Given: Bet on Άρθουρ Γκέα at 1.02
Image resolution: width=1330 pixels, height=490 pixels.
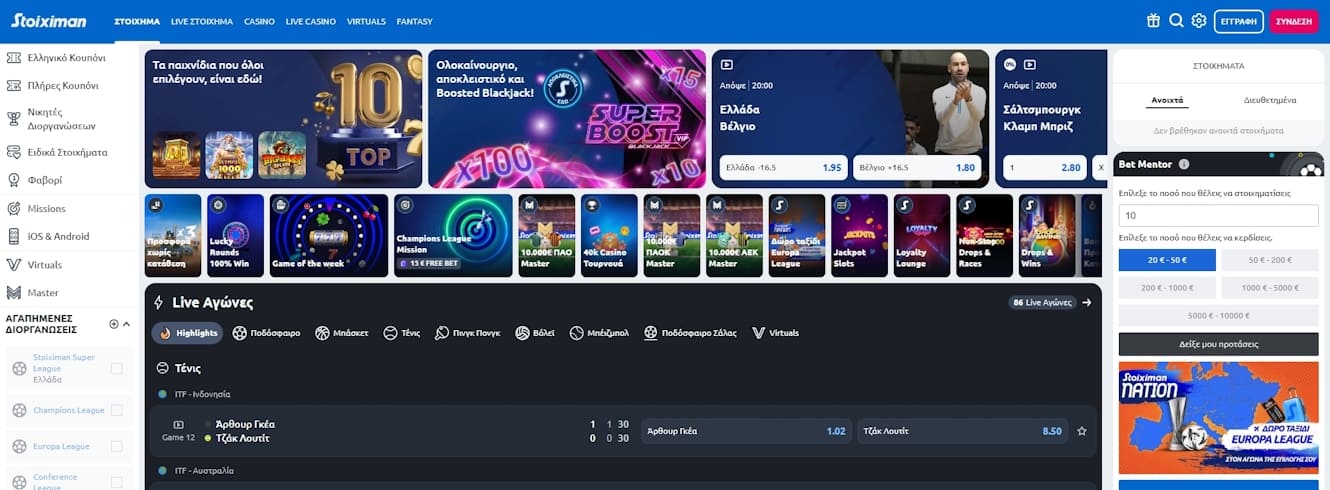Looking at the screenshot, I should [746, 431].
